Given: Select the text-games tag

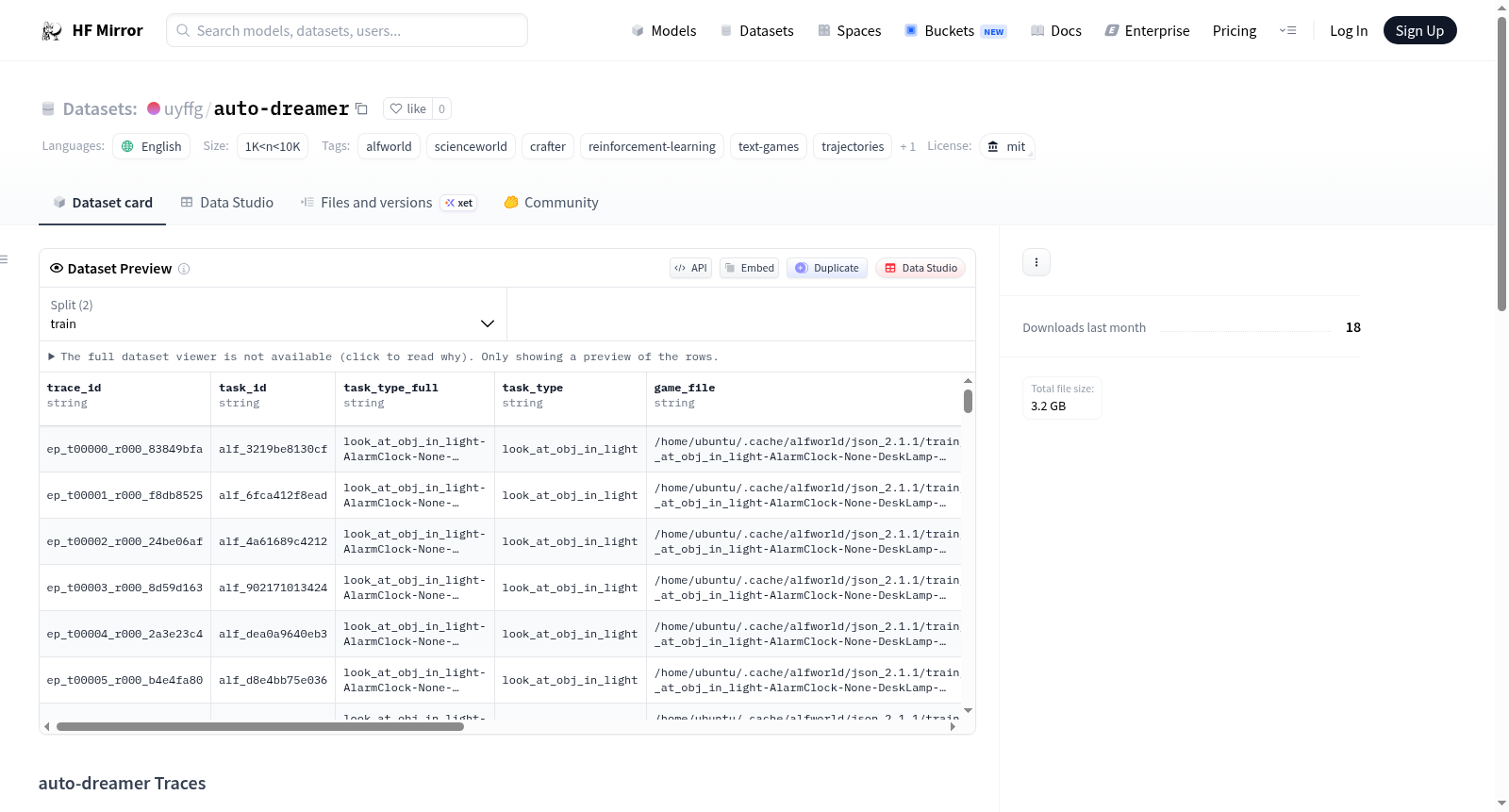Looking at the screenshot, I should [769, 146].
